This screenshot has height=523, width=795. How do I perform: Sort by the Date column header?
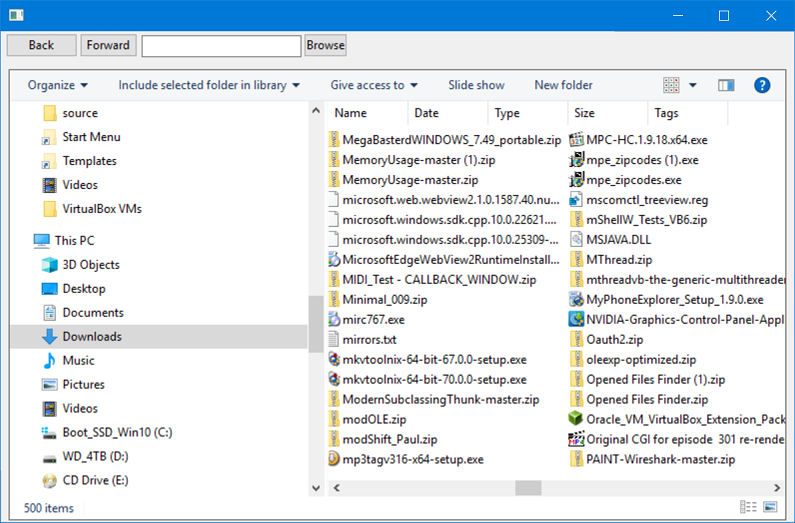[448, 113]
